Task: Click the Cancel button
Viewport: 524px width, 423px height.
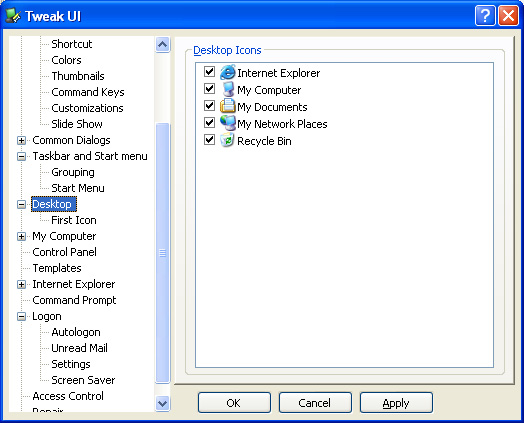Action: pos(315,403)
